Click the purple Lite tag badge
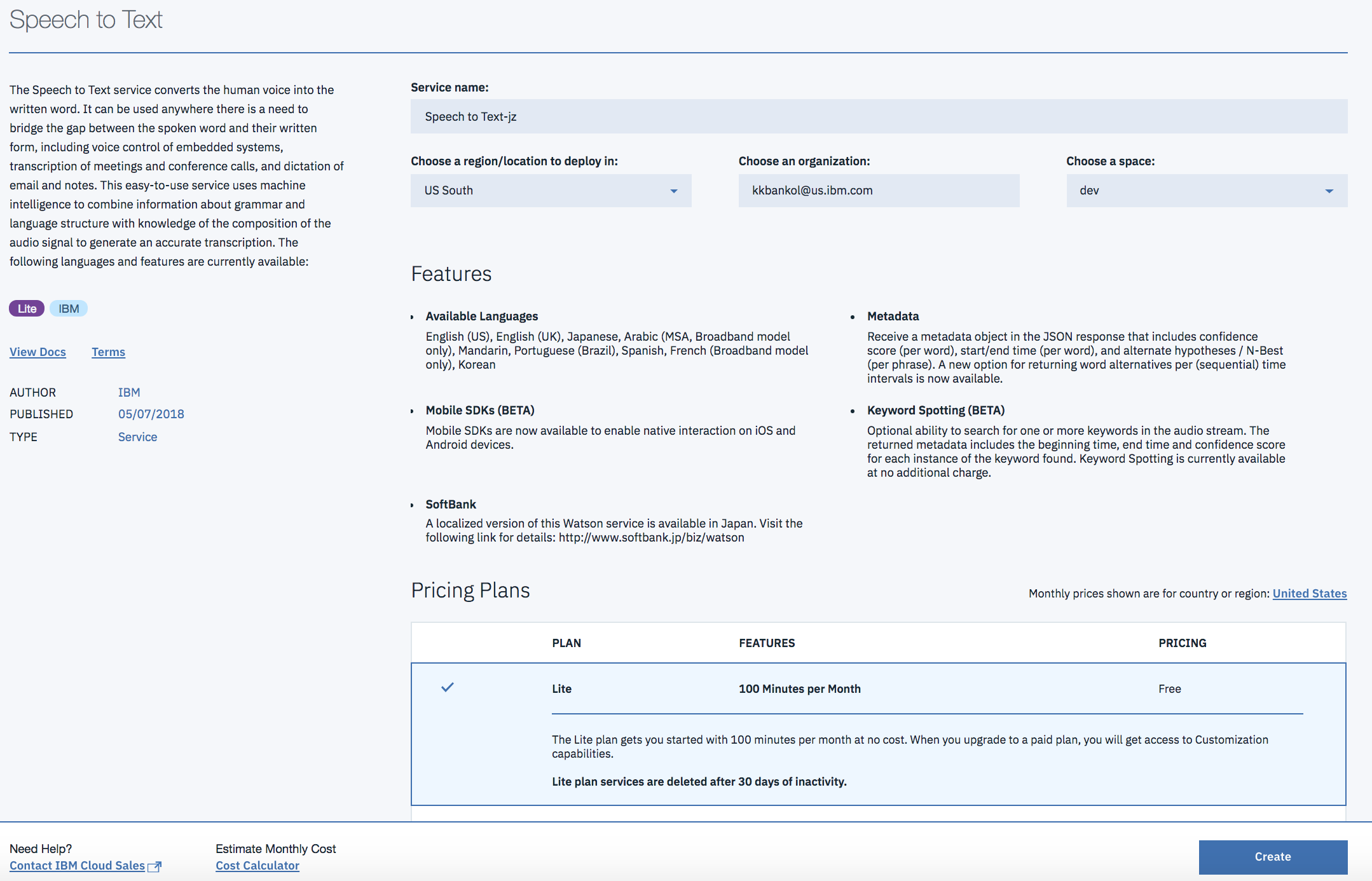The image size is (1372, 881). (27, 308)
